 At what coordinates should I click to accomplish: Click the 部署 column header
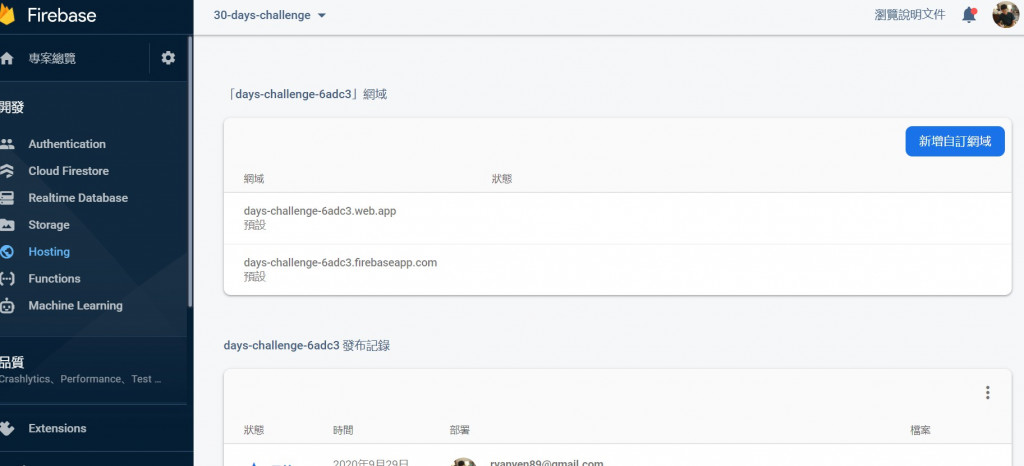460,430
